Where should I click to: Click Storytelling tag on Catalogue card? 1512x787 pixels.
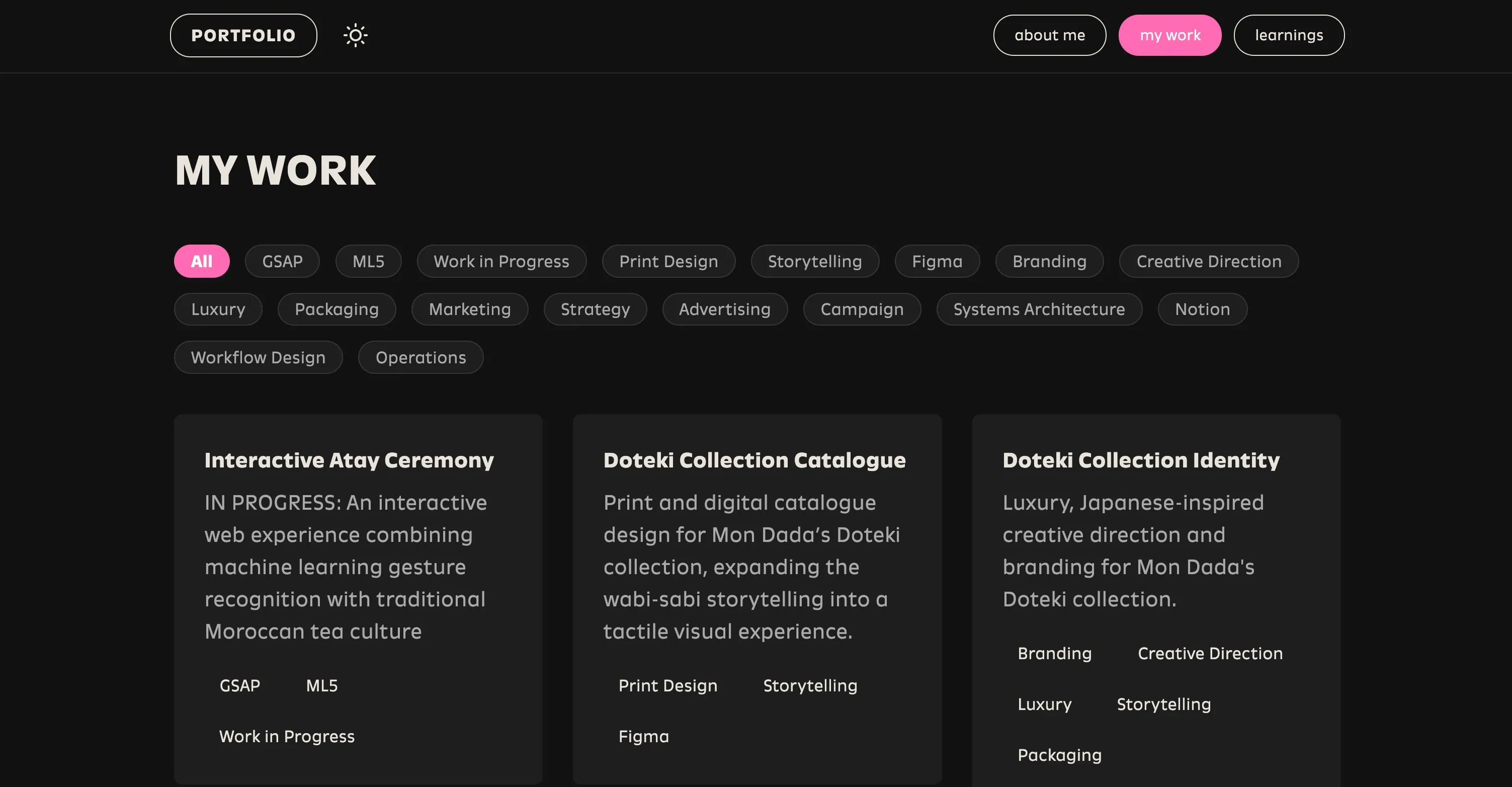click(x=811, y=686)
